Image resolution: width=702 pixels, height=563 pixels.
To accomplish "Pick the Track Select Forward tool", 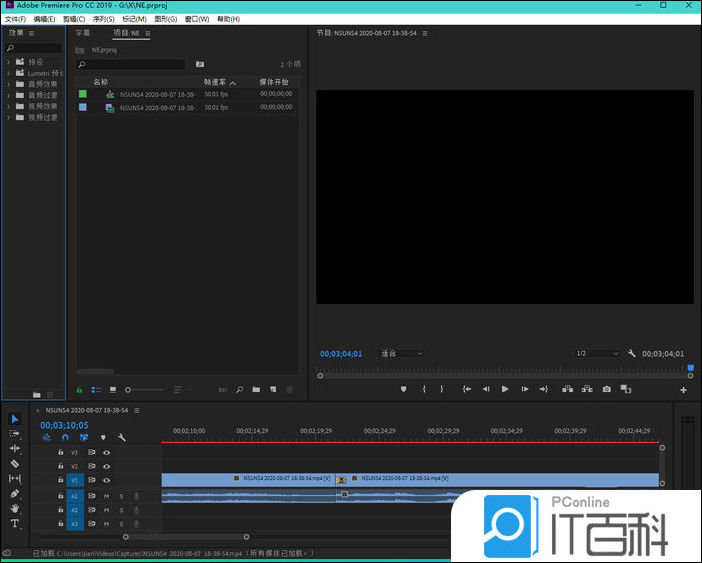I will 15,434.
